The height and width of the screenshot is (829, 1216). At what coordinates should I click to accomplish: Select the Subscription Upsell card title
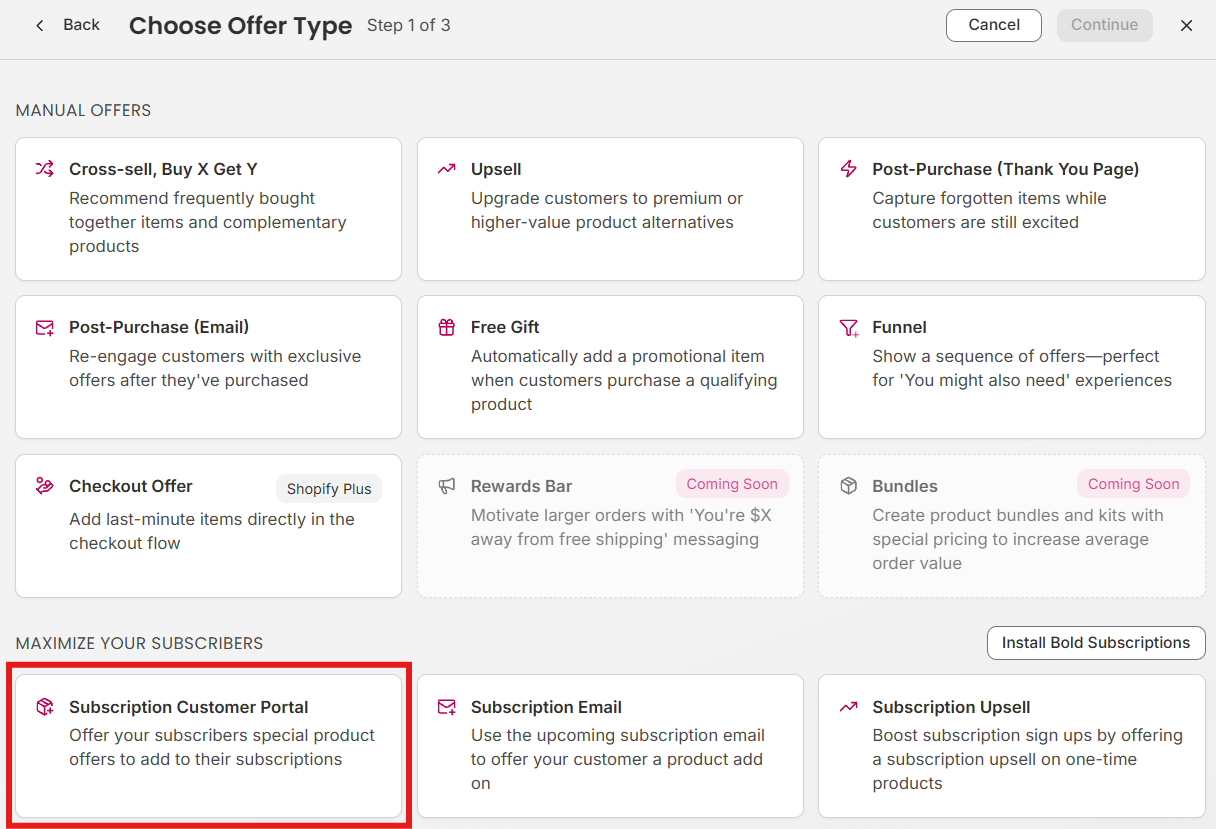[951, 707]
